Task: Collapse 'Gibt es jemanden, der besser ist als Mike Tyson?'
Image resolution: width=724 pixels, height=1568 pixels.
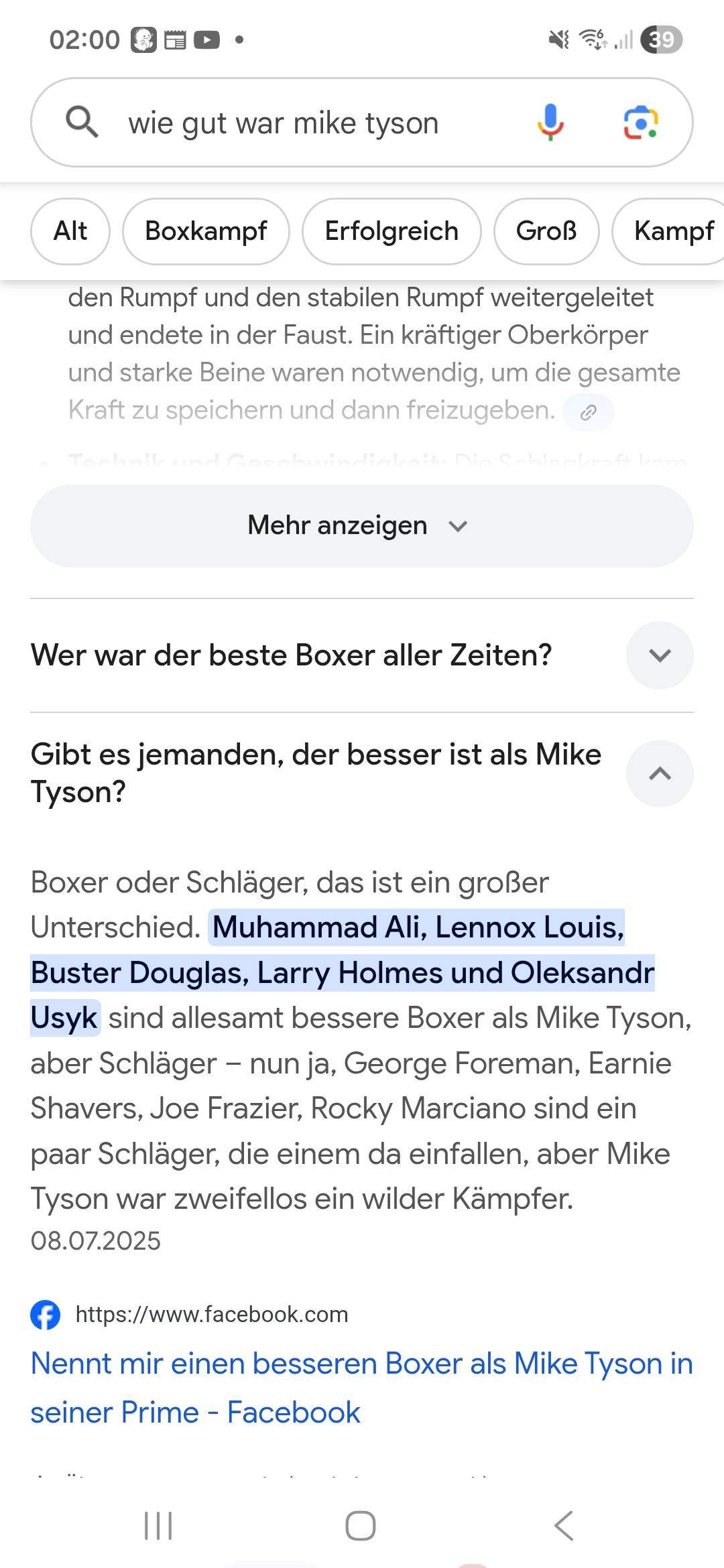Action: pyautogui.click(x=659, y=774)
